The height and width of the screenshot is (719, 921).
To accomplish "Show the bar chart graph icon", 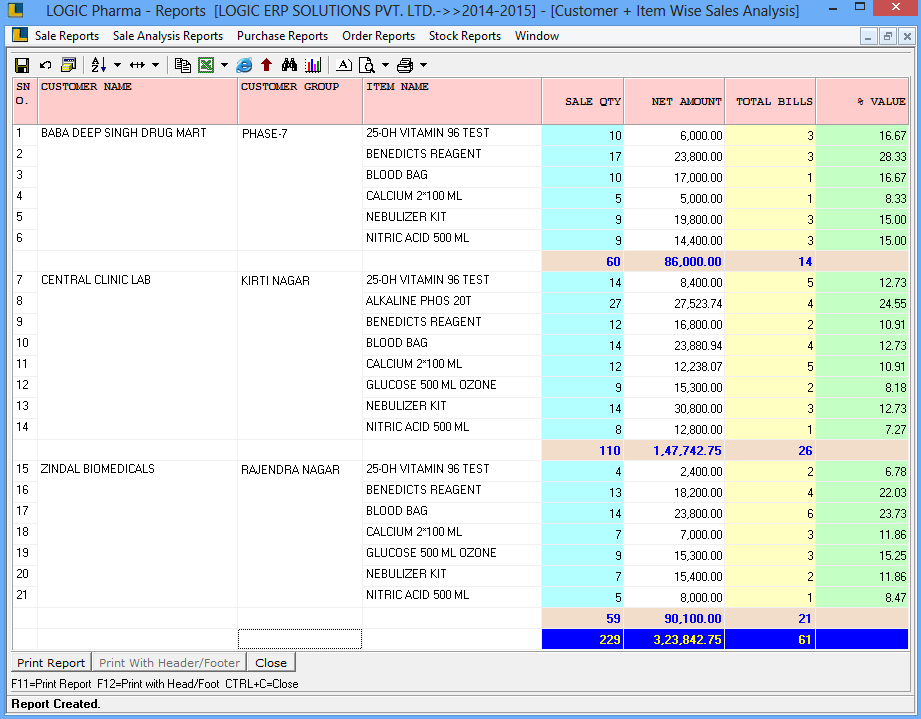I will point(312,65).
